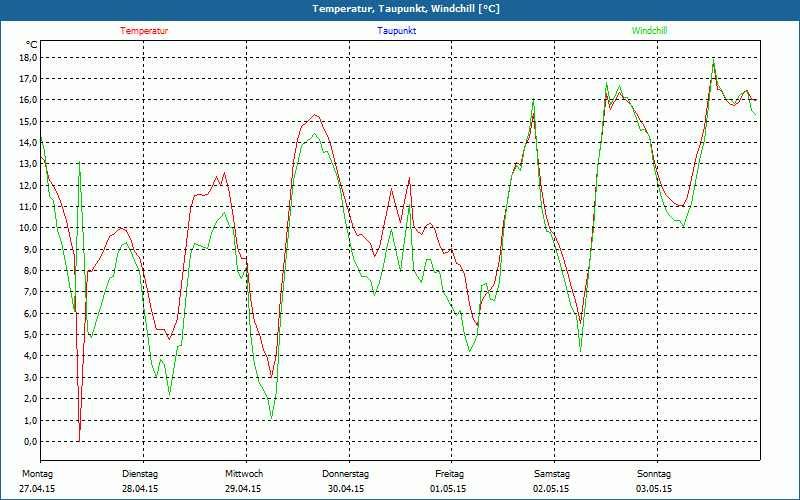Click the 29.04.15 date label
Viewport: 800px width, 500px height.
[243, 489]
